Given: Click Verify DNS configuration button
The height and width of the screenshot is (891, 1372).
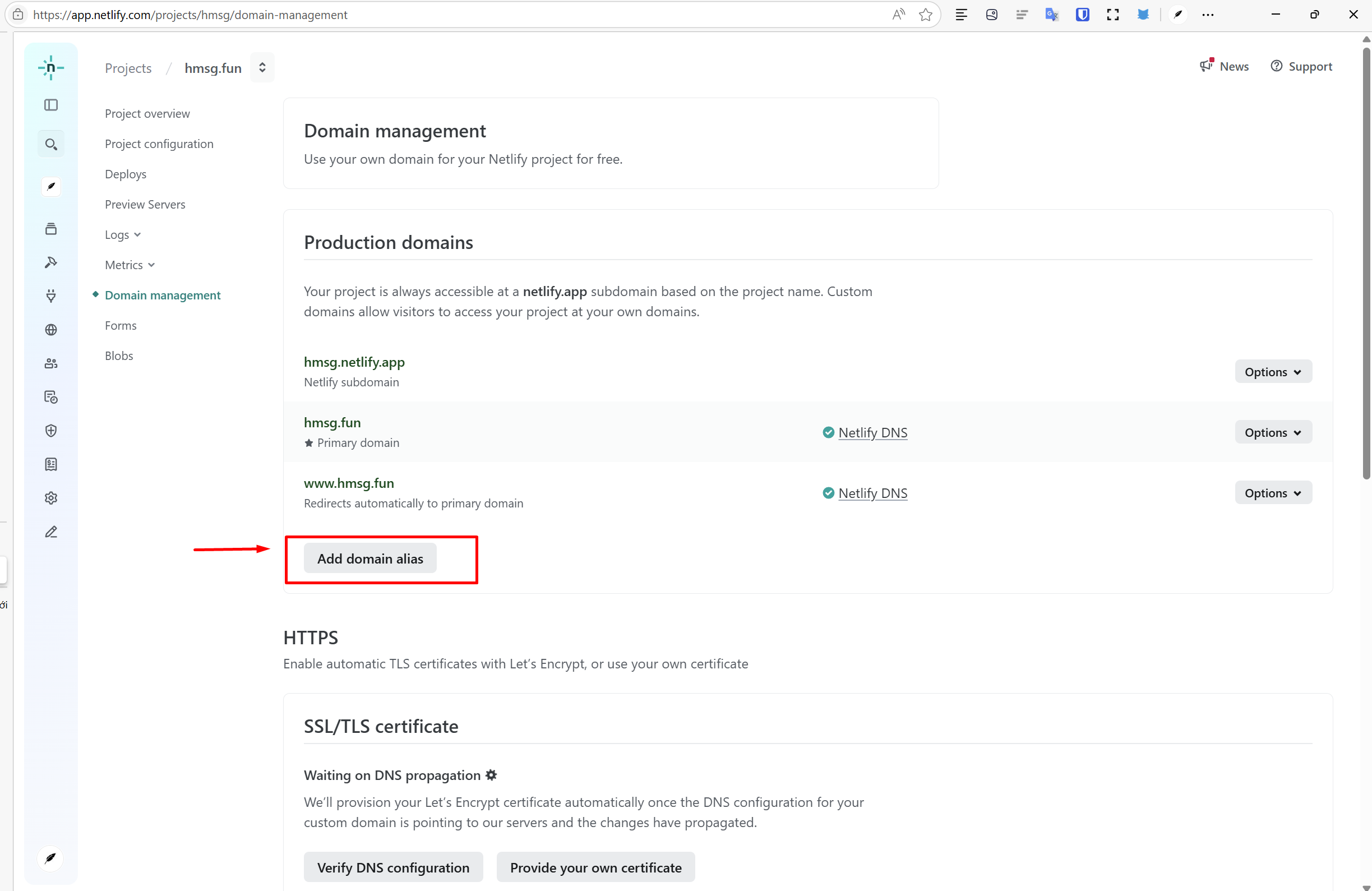Looking at the screenshot, I should (393, 867).
